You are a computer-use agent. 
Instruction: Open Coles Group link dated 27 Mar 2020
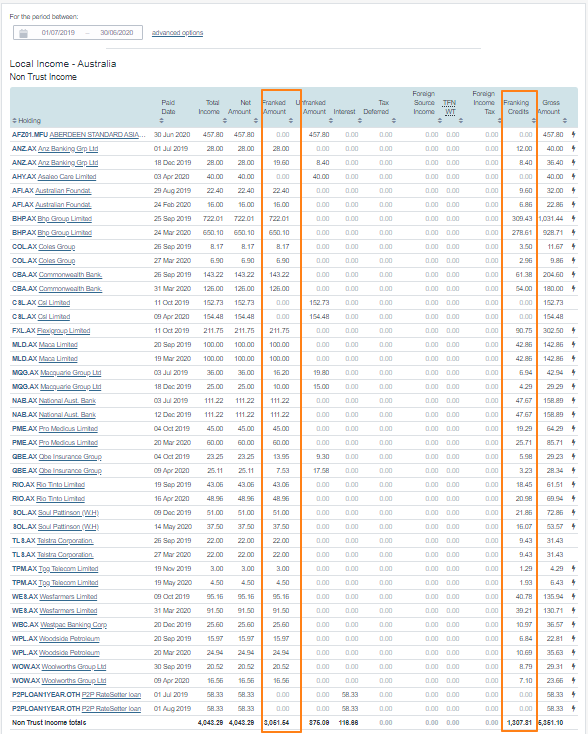pos(57,261)
